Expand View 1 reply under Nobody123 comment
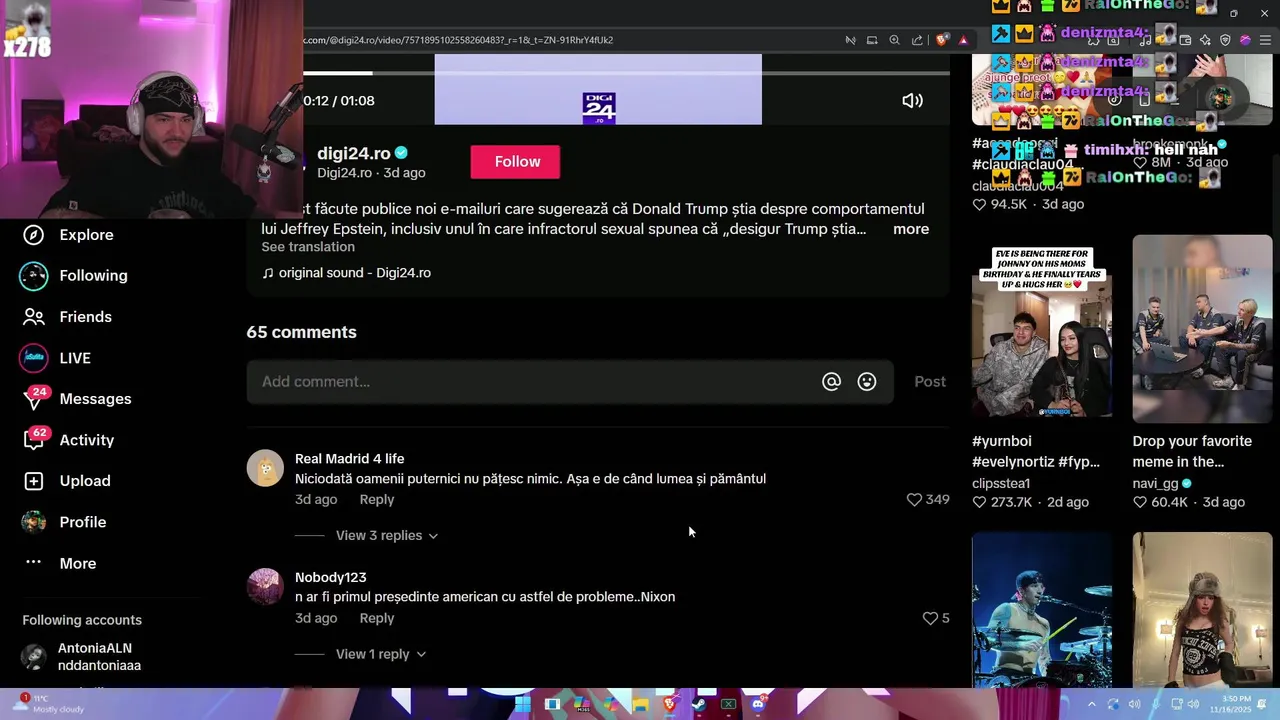Image resolution: width=1280 pixels, height=720 pixels. click(x=380, y=654)
